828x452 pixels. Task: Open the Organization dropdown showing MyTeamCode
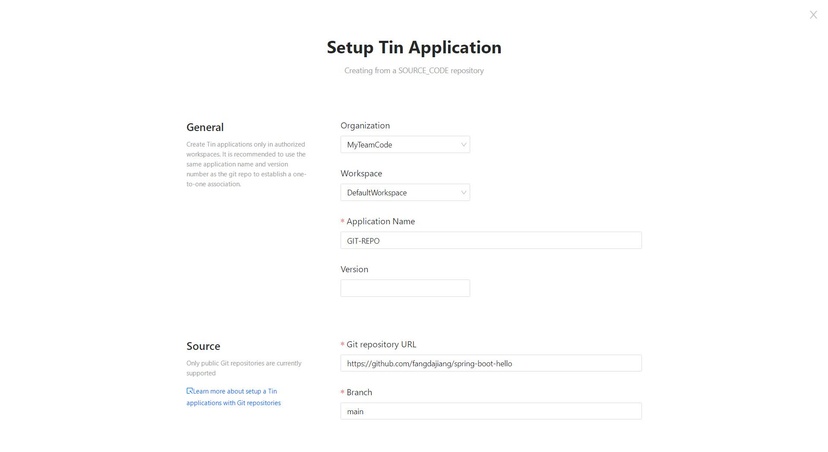[405, 145]
